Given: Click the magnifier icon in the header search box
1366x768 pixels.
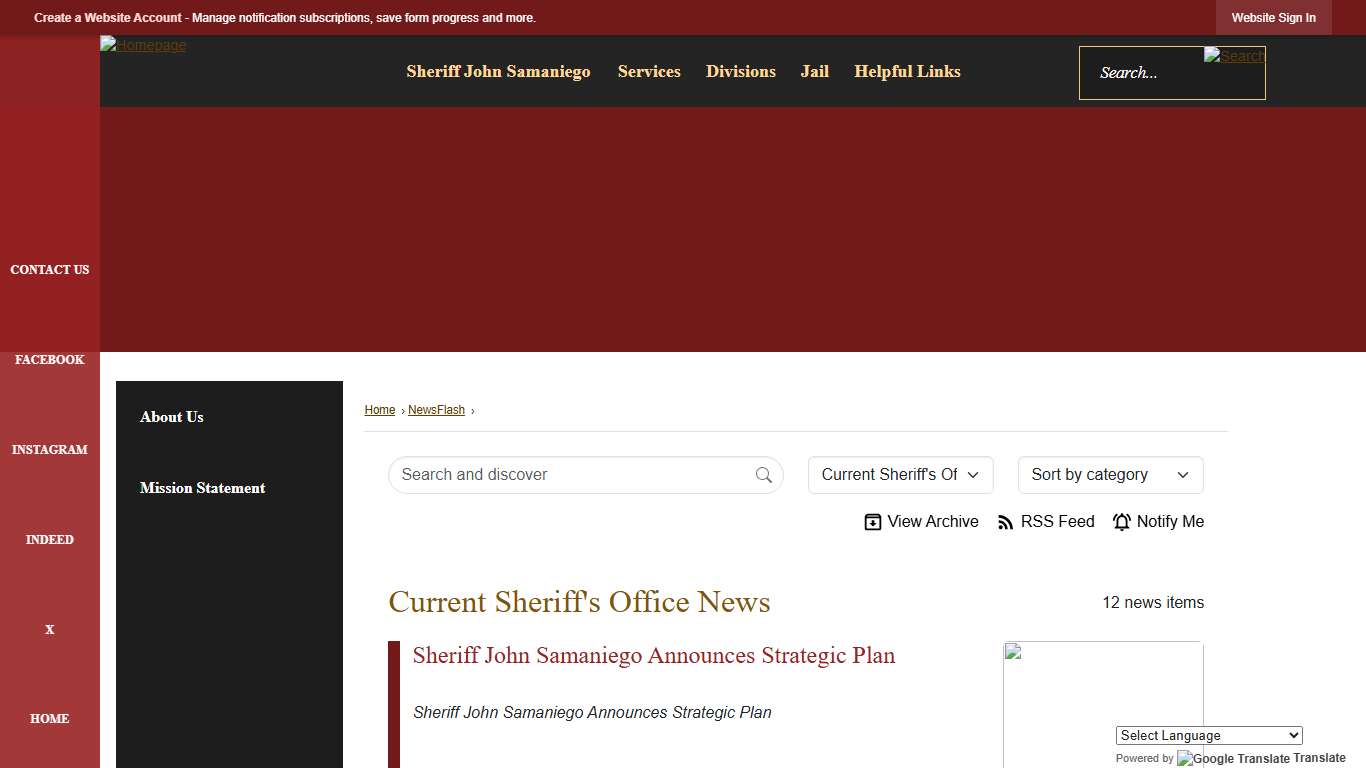Looking at the screenshot, I should pyautogui.click(x=1233, y=56).
